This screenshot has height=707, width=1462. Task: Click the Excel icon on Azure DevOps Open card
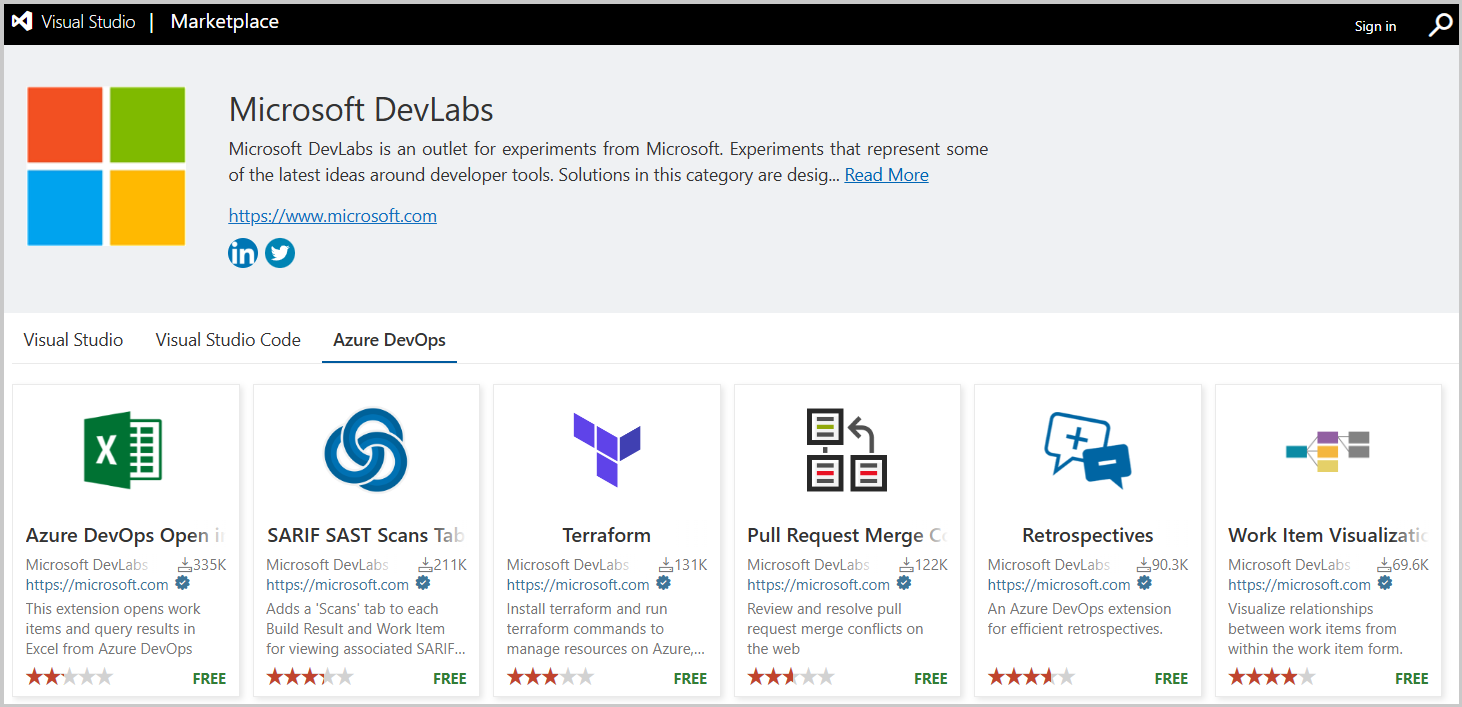[x=122, y=450]
